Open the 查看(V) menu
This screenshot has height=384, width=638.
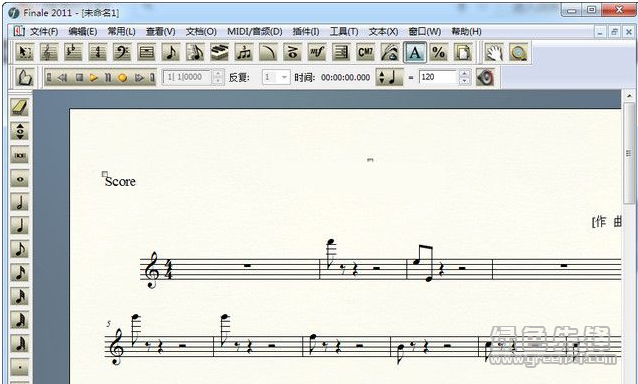coord(160,31)
